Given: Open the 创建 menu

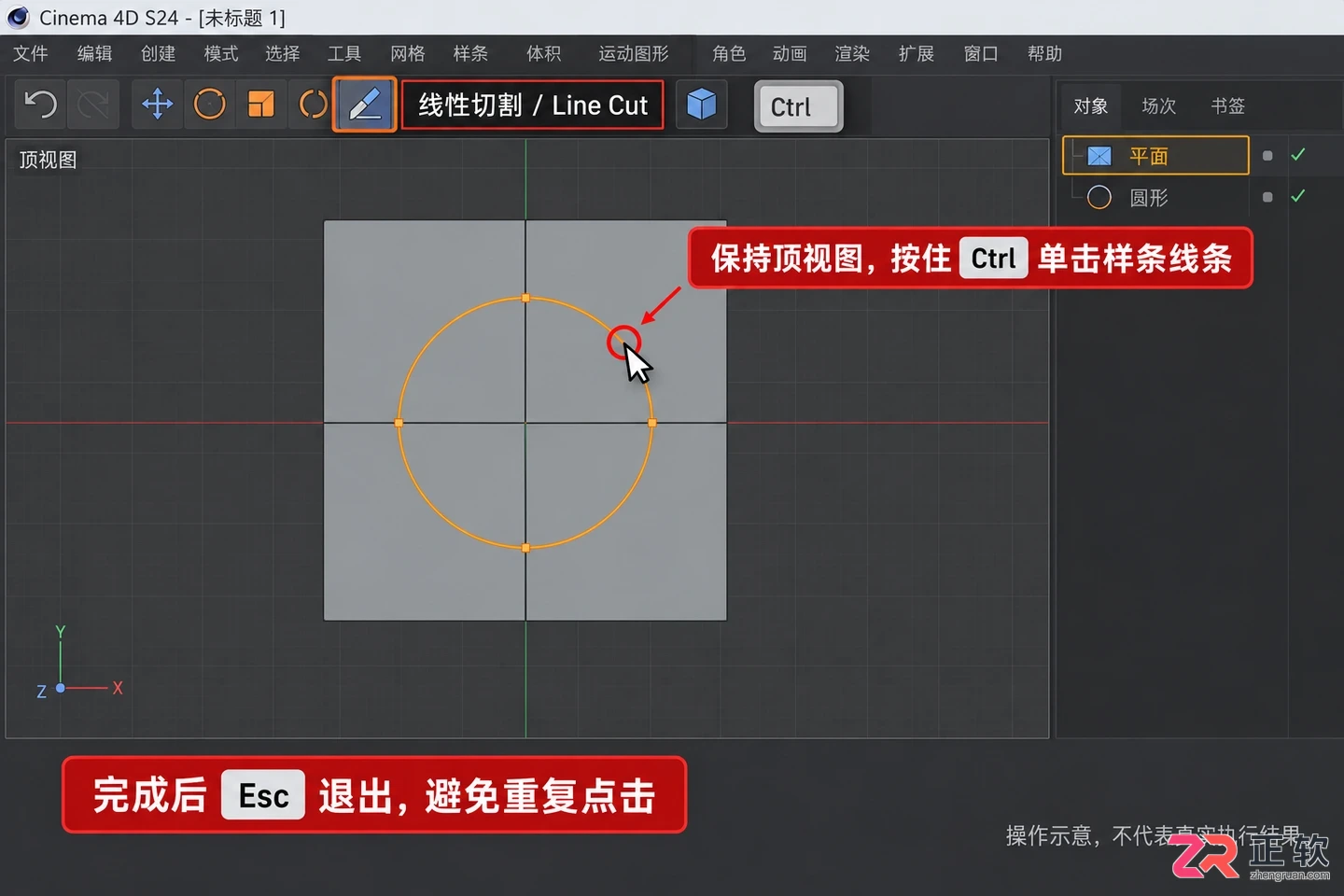Looking at the screenshot, I should click(x=158, y=53).
